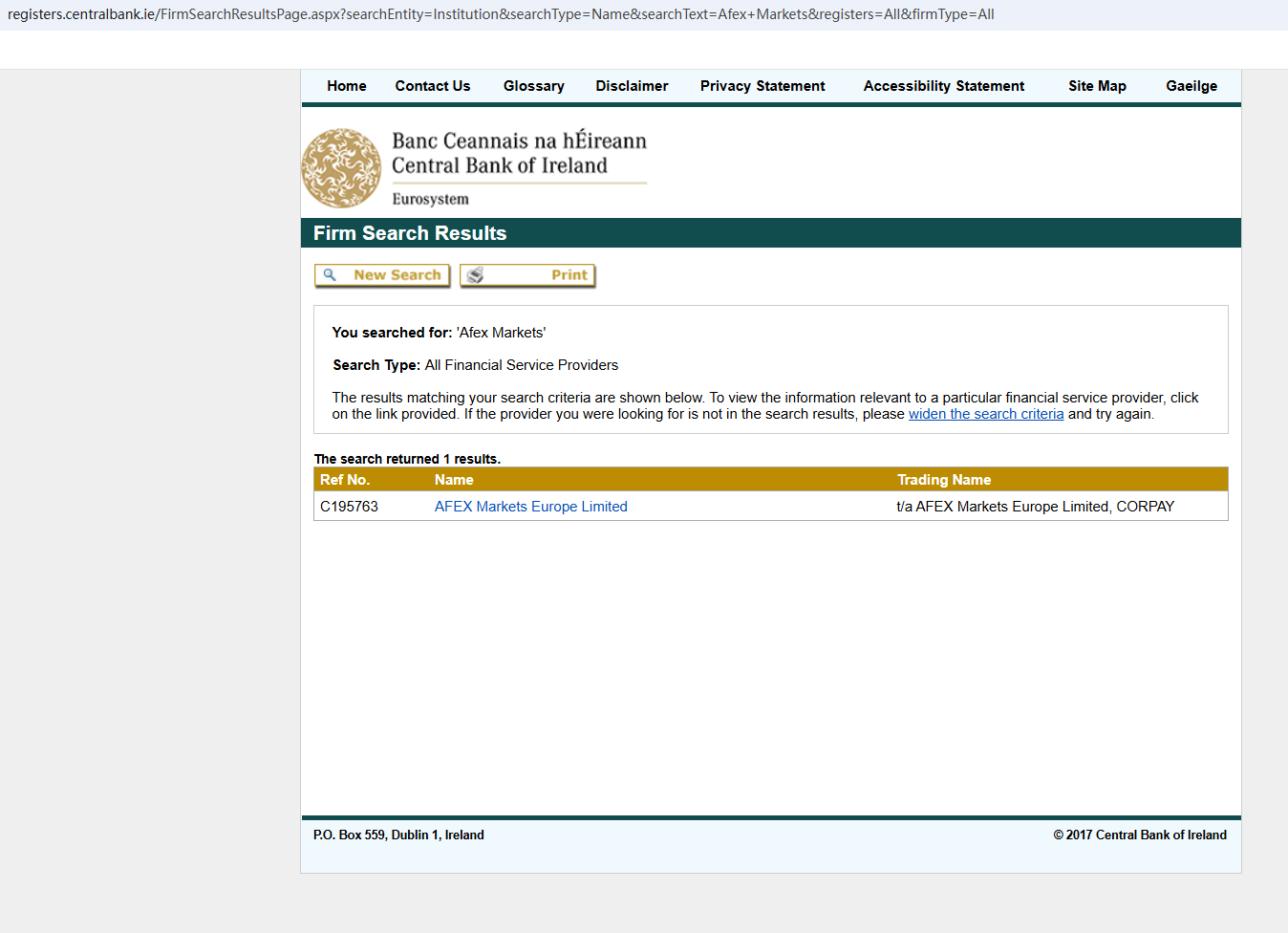Click the Name column header
The image size is (1288, 933).
point(454,480)
